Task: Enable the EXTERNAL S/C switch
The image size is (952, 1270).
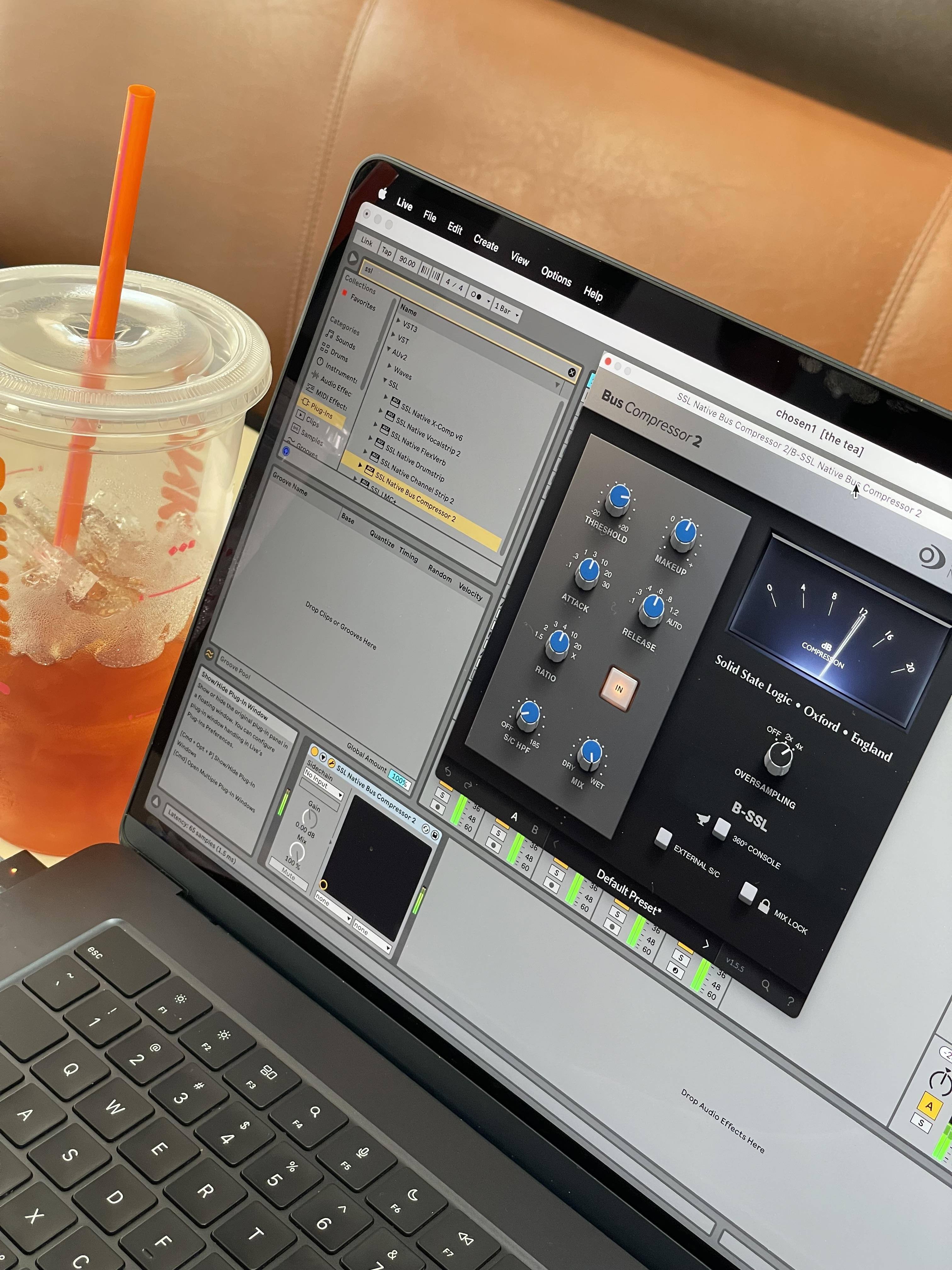Action: 663,838
